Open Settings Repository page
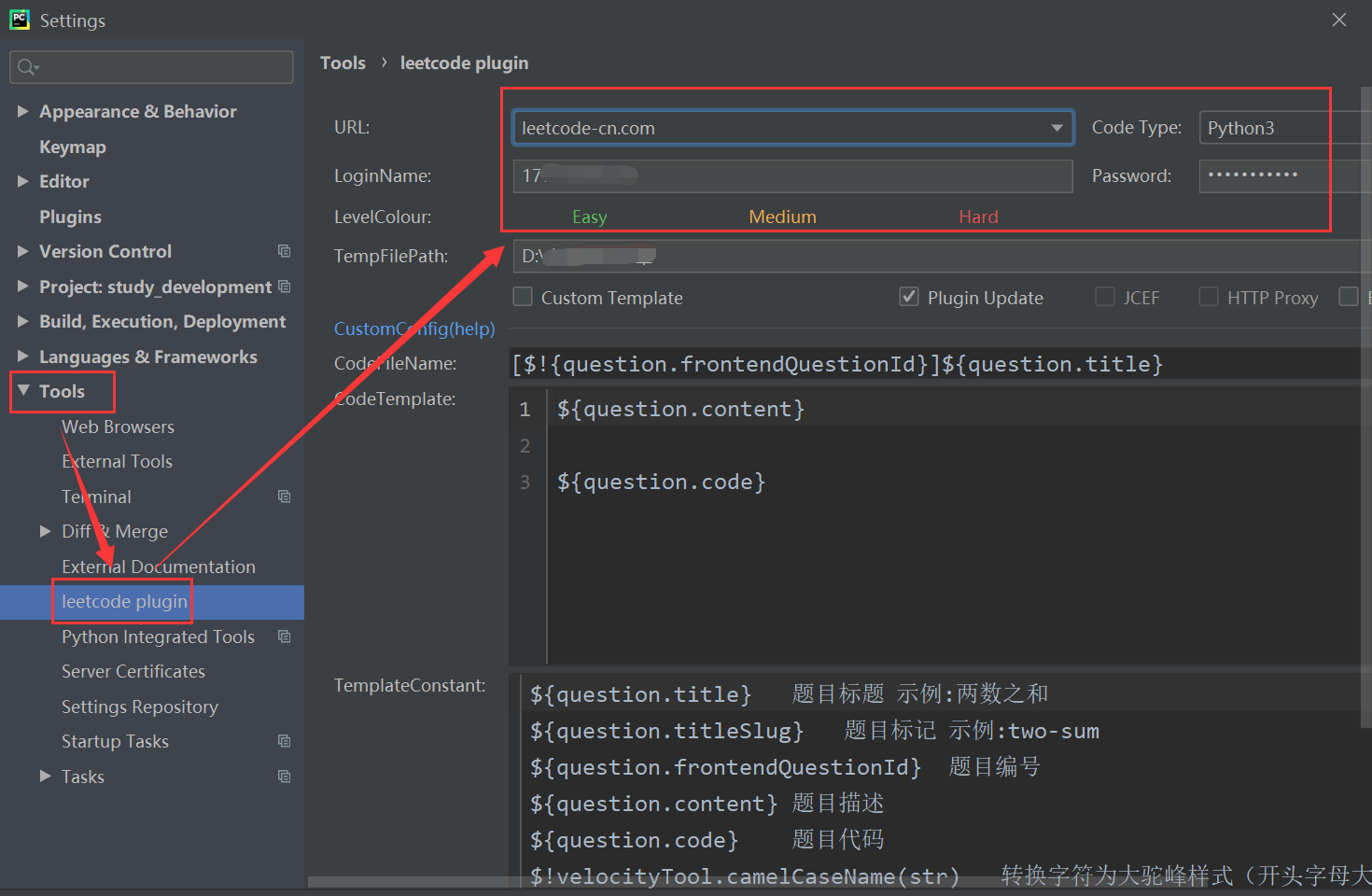1372x896 pixels. (140, 707)
